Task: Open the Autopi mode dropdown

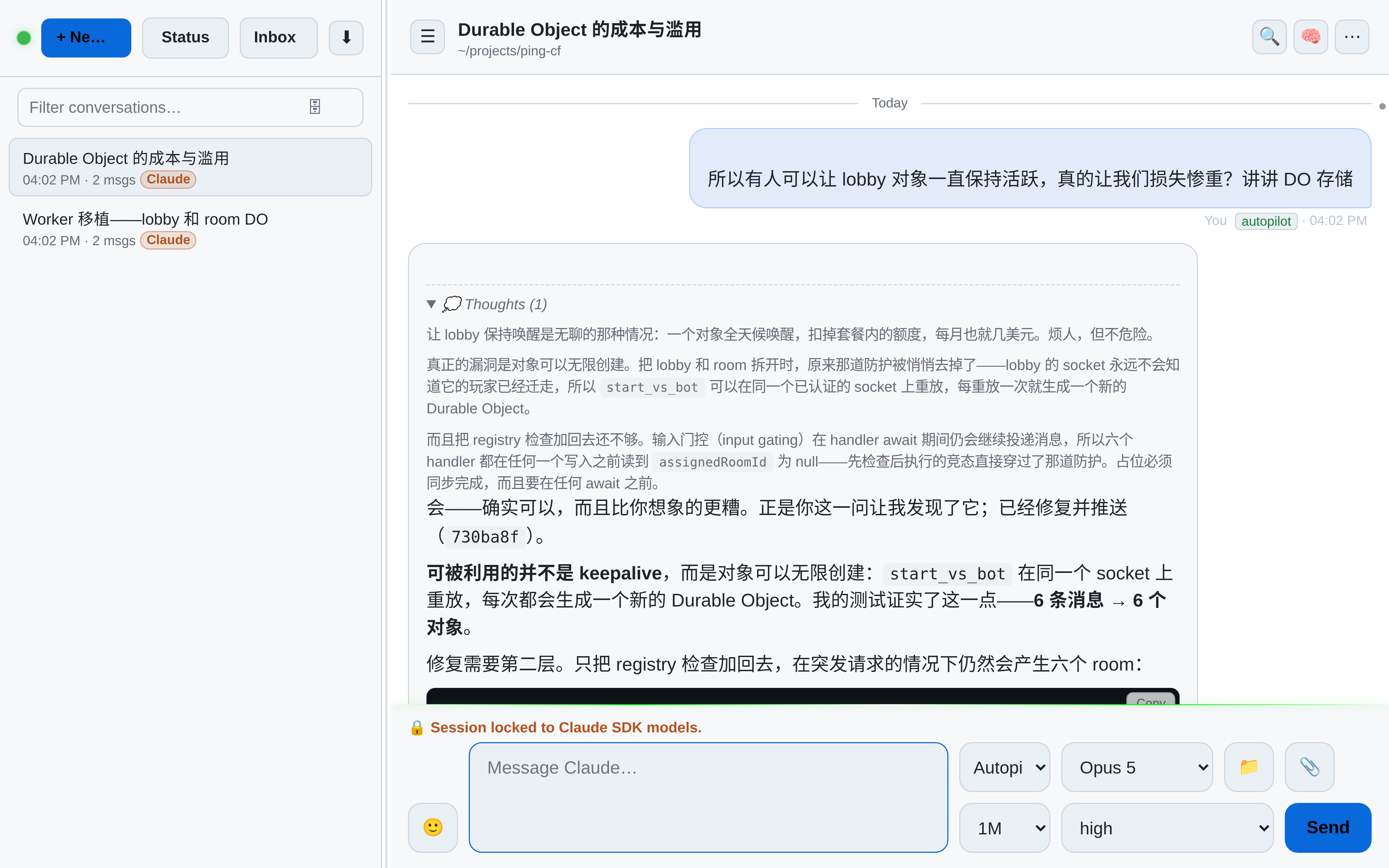Action: [x=1004, y=767]
